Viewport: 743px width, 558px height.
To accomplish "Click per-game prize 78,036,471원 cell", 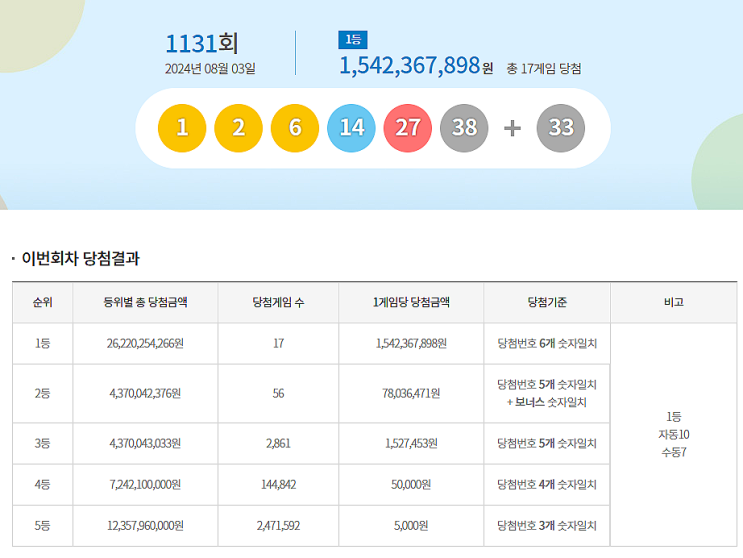I will pyautogui.click(x=411, y=394).
